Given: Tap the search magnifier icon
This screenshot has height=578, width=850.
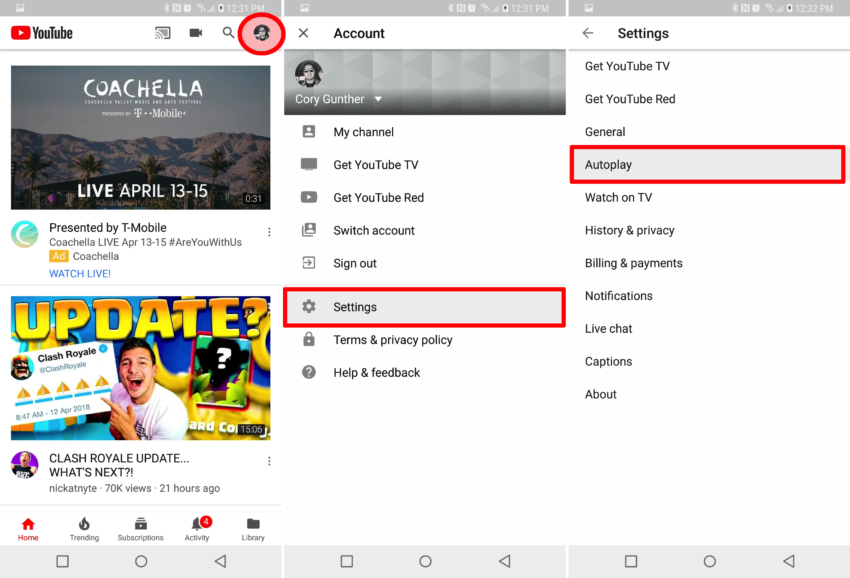Looking at the screenshot, I should click(228, 33).
